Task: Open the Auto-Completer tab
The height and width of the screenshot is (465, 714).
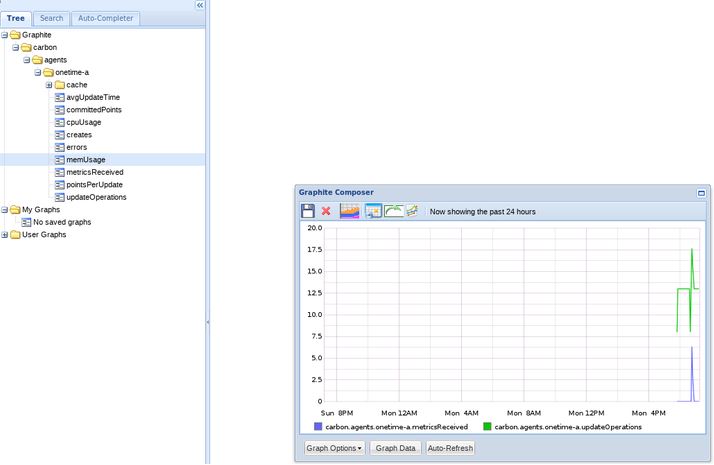Action: point(105,18)
